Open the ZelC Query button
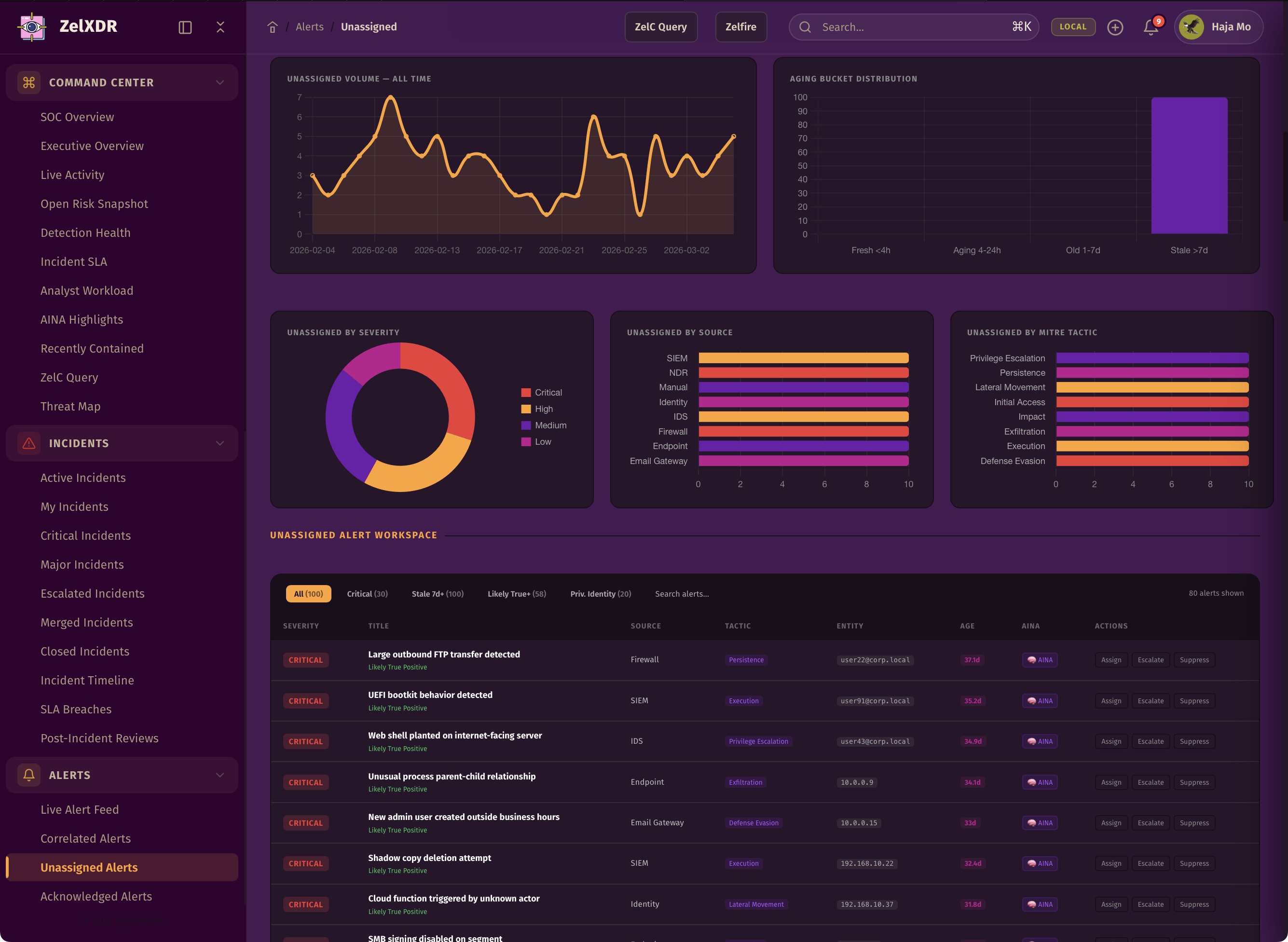This screenshot has width=1288, height=942. coord(660,27)
